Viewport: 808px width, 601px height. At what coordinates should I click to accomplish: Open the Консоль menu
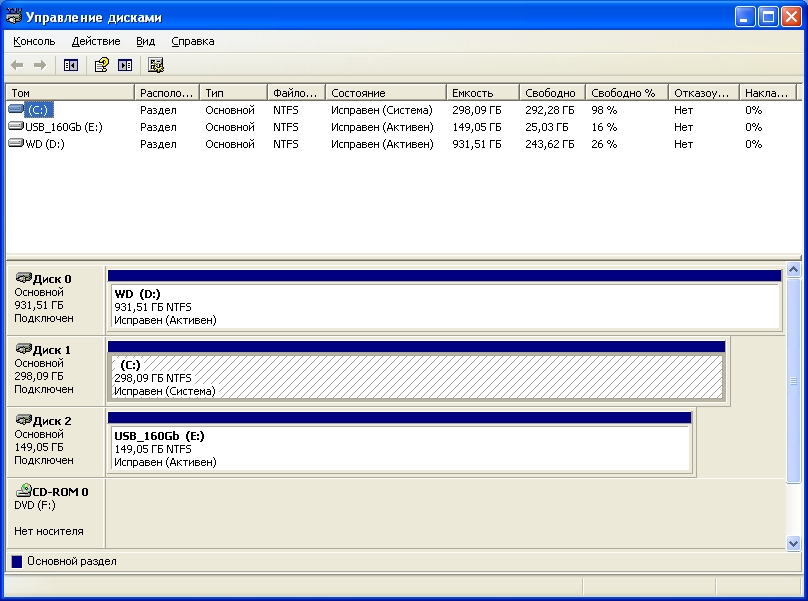(34, 41)
